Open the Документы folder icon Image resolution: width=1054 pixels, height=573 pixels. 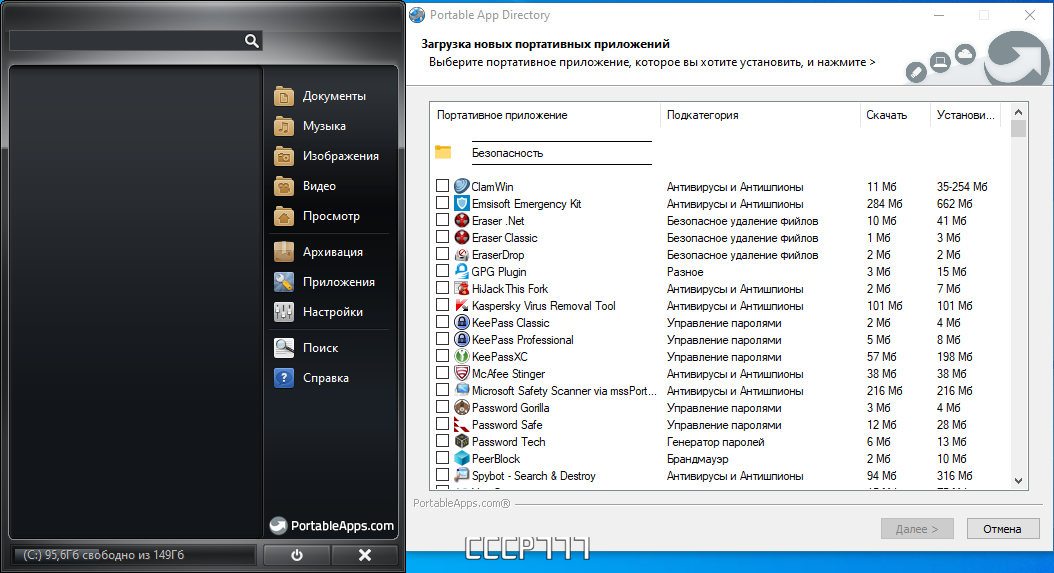(284, 96)
